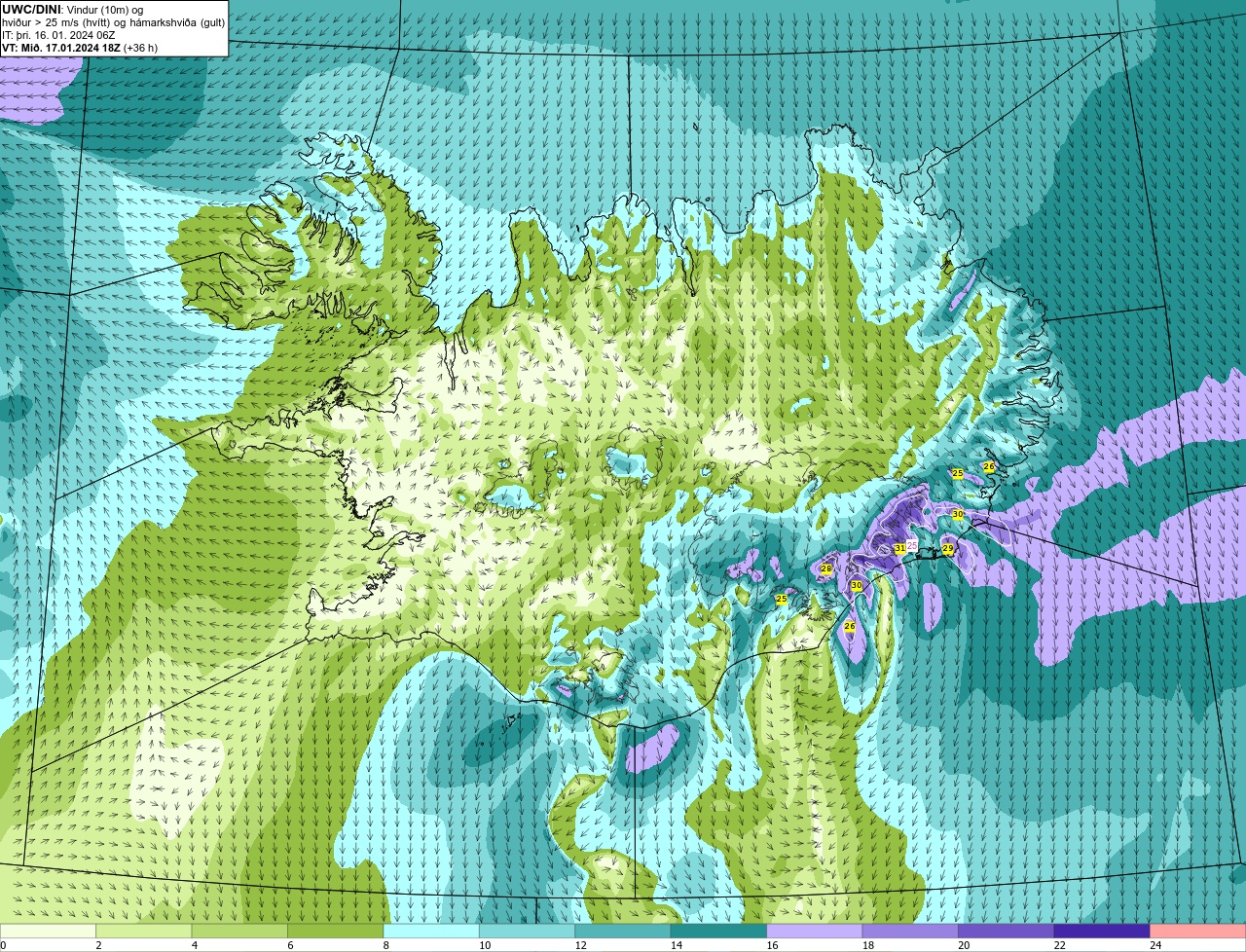Click the 10–12 m/s aqua swatch
Image resolution: width=1246 pixels, height=952 pixels.
pyautogui.click(x=529, y=931)
